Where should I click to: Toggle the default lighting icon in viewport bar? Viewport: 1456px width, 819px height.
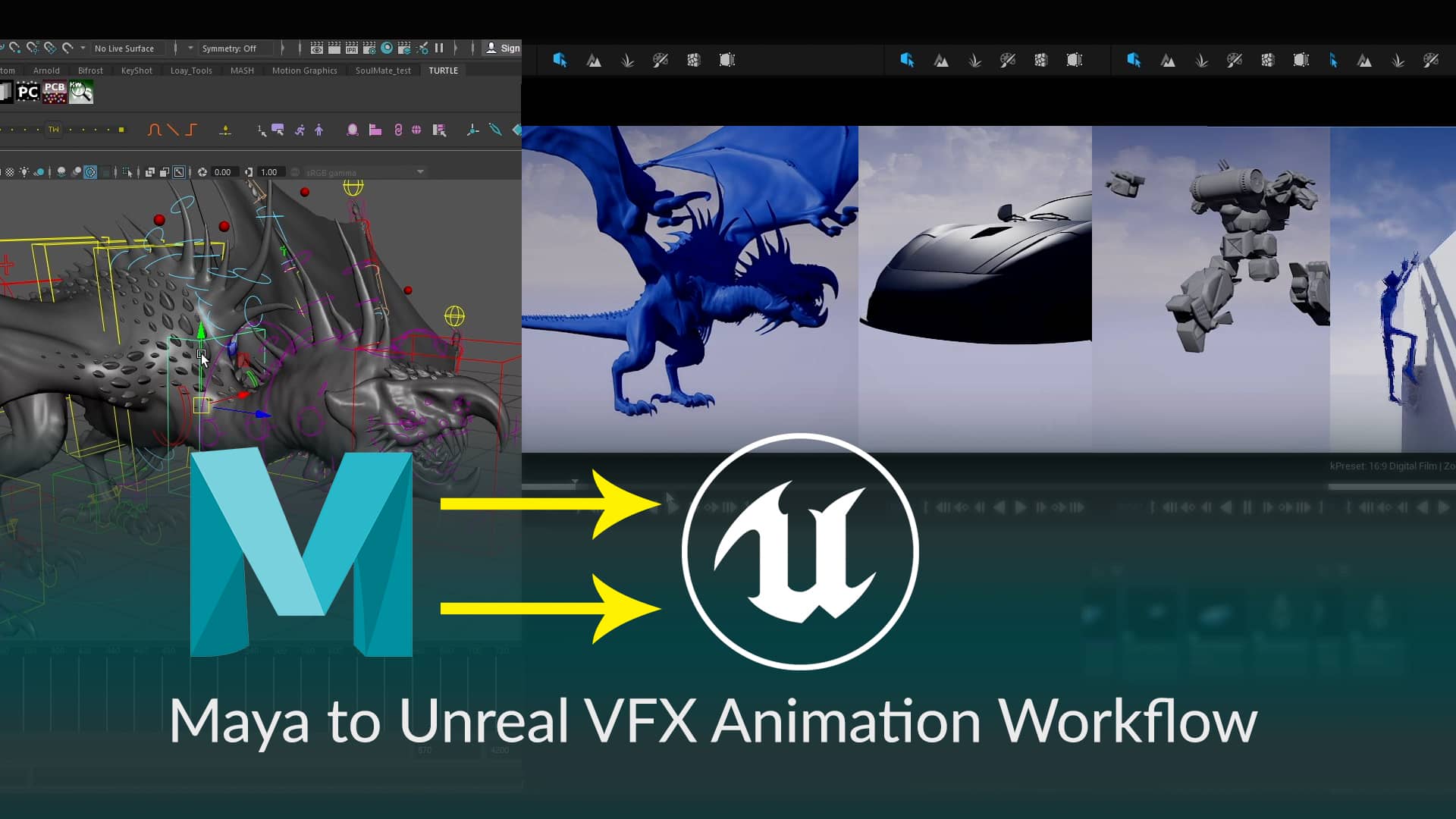pos(25,172)
